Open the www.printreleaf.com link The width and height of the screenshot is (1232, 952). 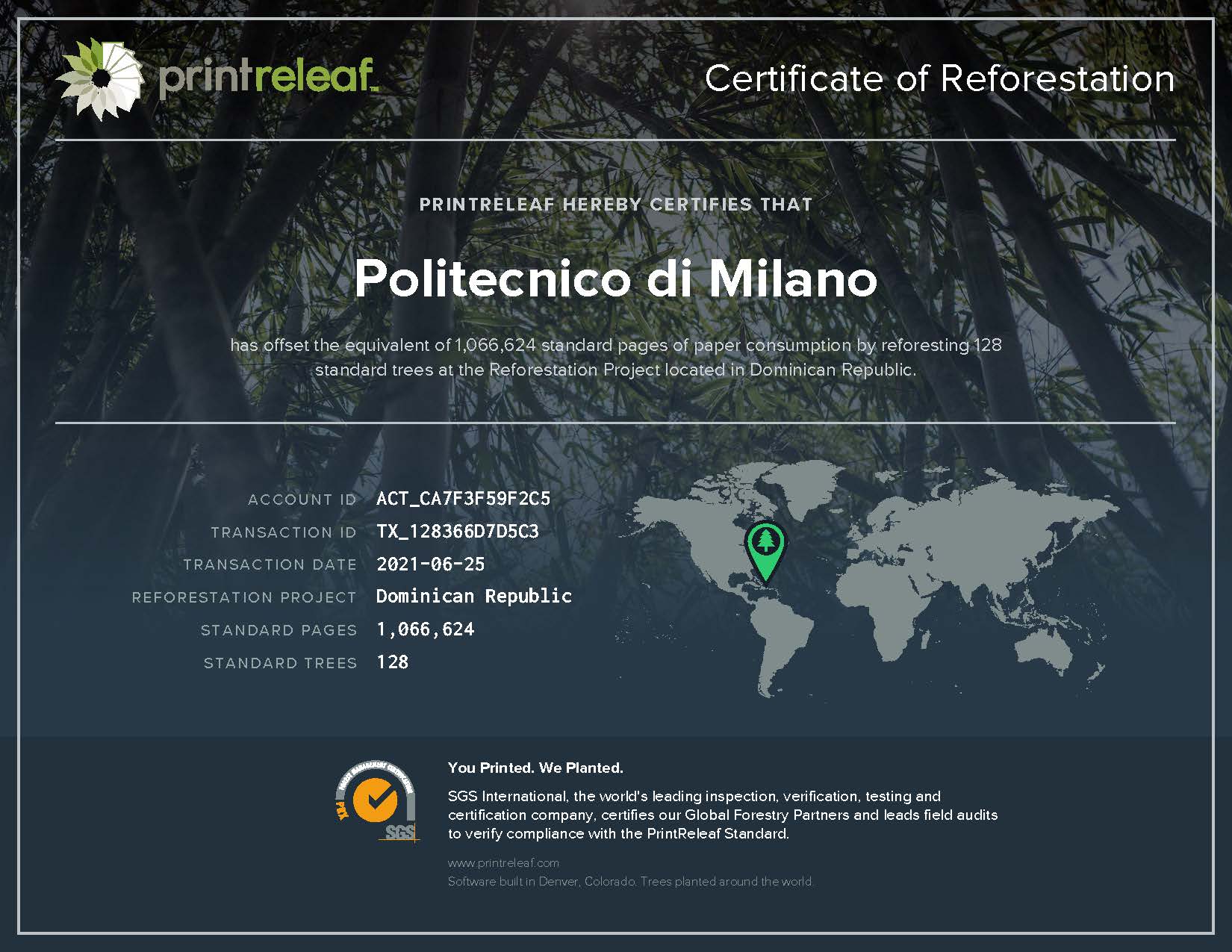coord(503,862)
